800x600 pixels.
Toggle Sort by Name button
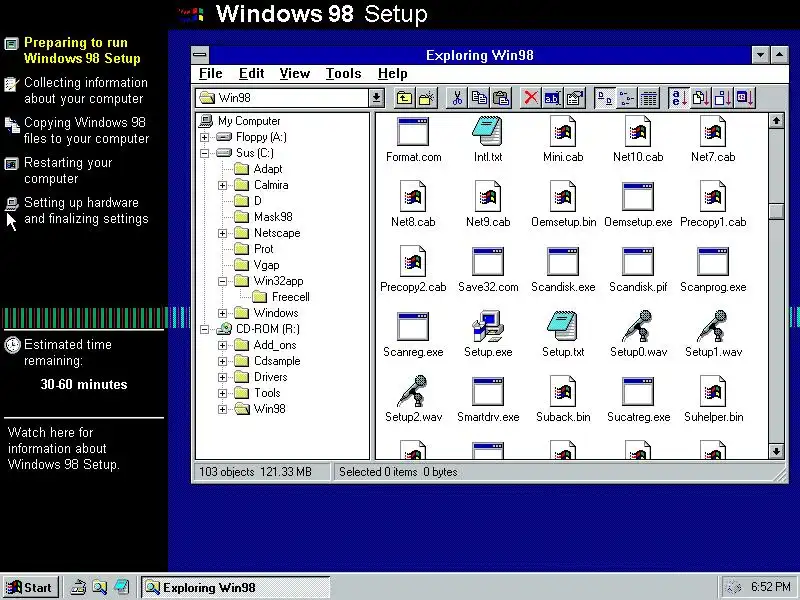[679, 97]
